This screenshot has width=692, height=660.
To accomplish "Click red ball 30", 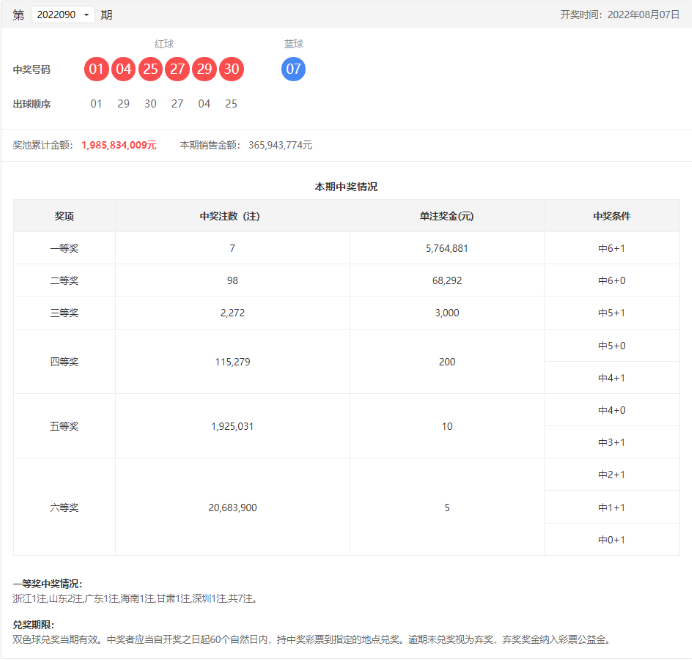I will pos(232,69).
